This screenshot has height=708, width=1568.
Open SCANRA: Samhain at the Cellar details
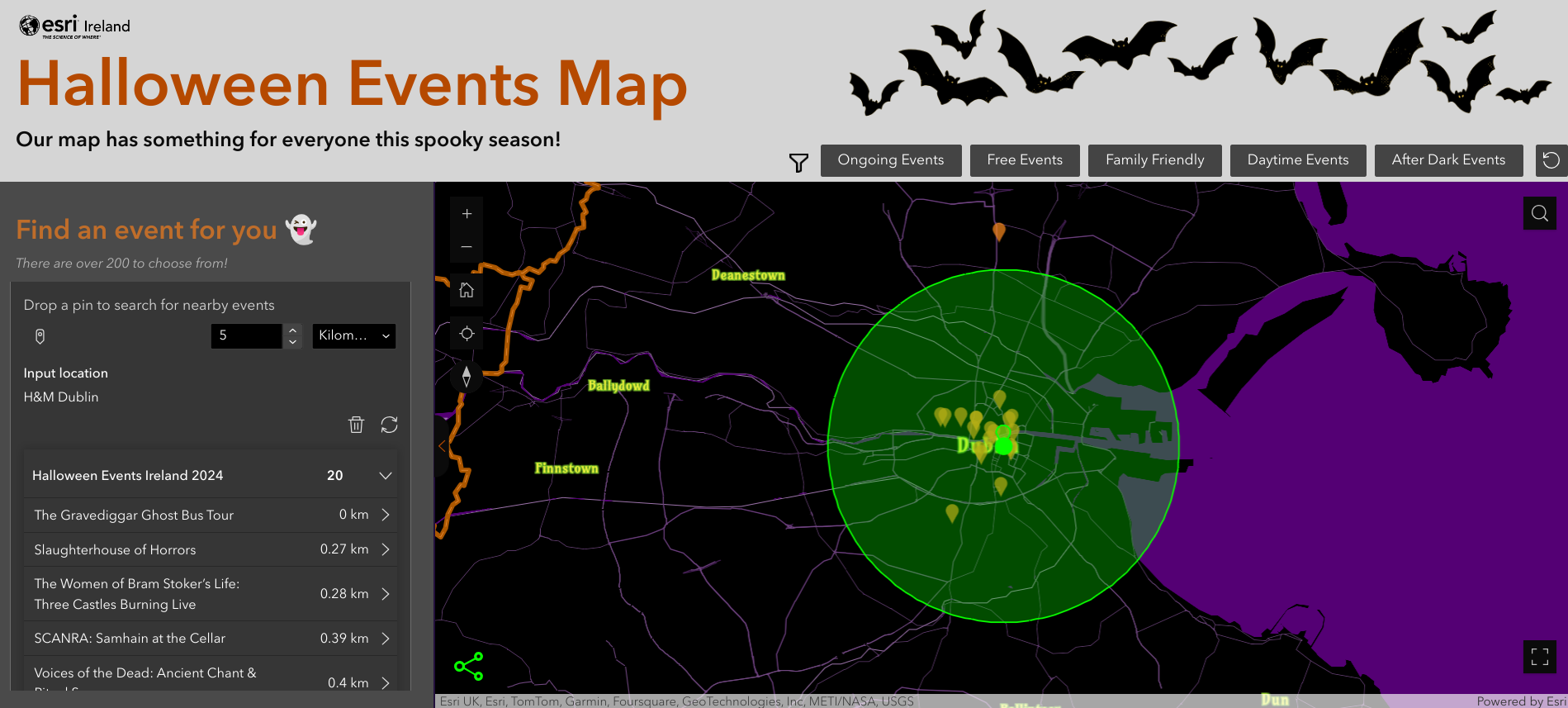pos(211,639)
